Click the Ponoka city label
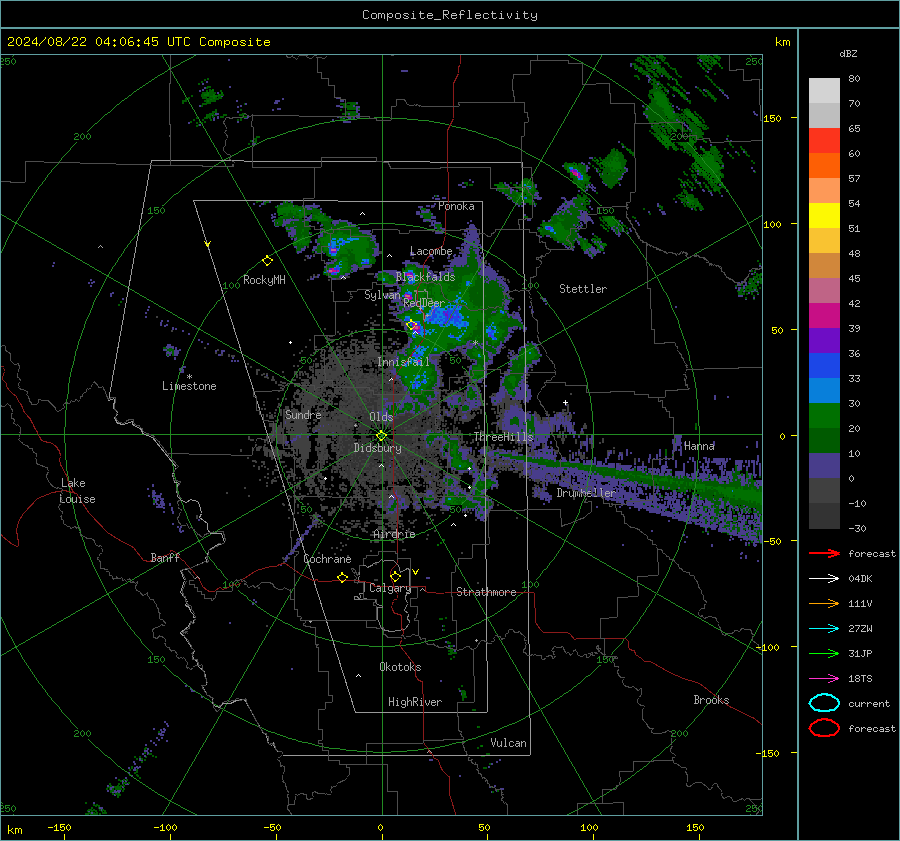Viewport: 900px width, 841px height. click(x=456, y=206)
